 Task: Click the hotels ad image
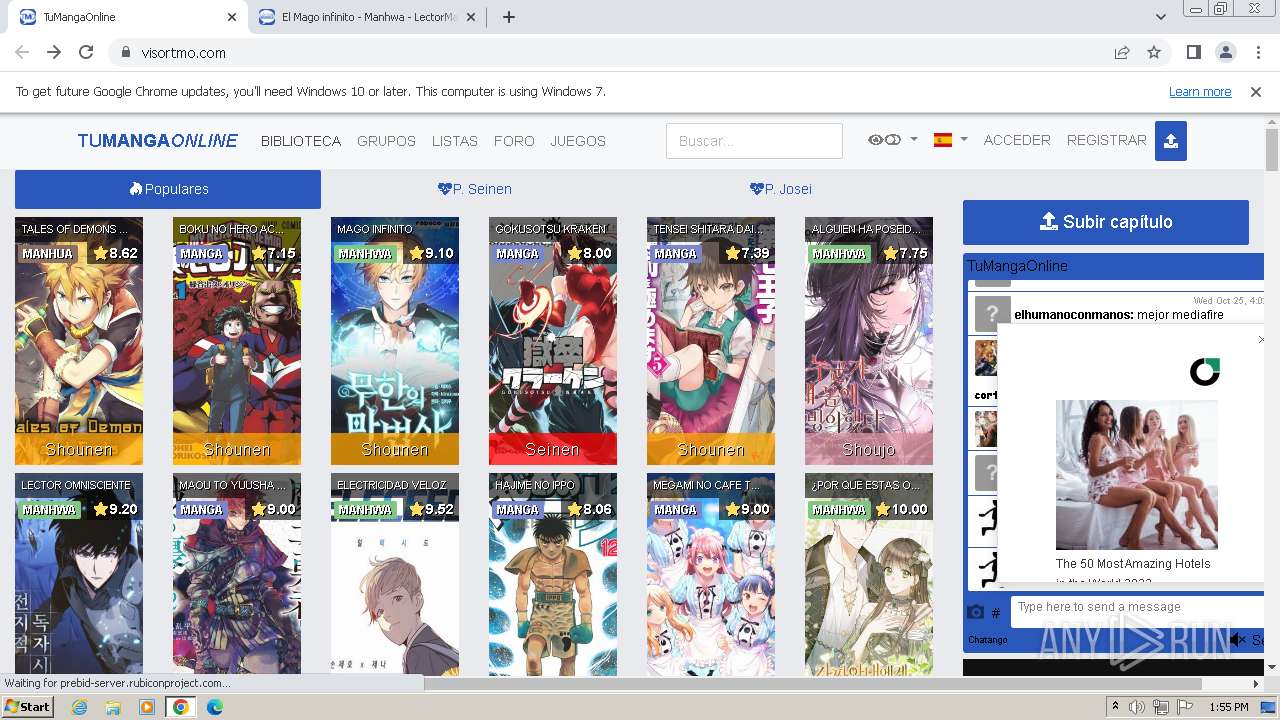[1137, 475]
